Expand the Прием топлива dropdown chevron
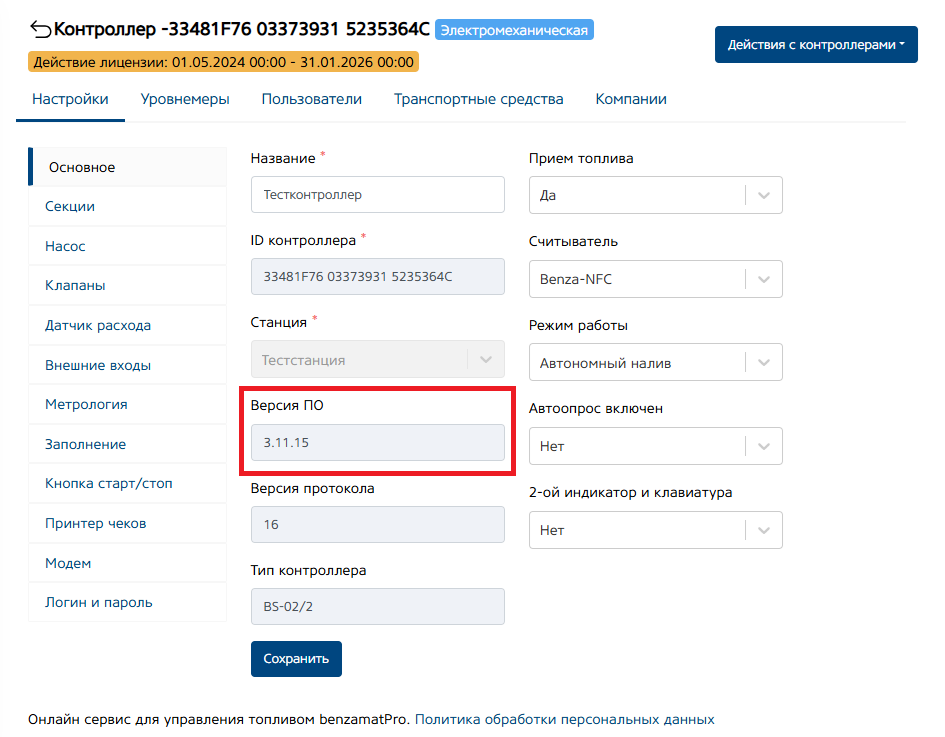The width and height of the screenshot is (945, 737). (x=764, y=195)
